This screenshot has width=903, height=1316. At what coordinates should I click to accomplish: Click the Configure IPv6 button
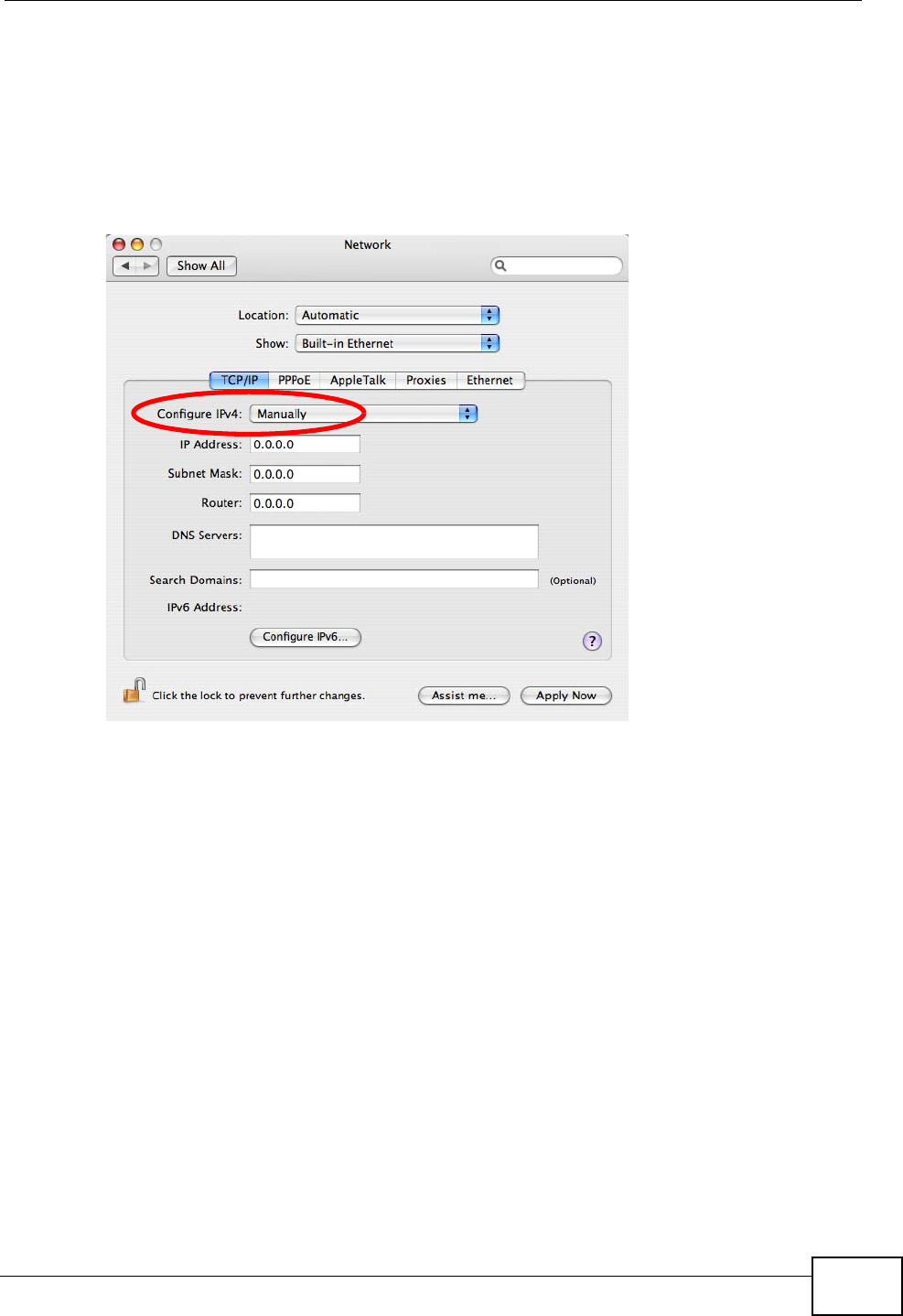click(x=306, y=637)
